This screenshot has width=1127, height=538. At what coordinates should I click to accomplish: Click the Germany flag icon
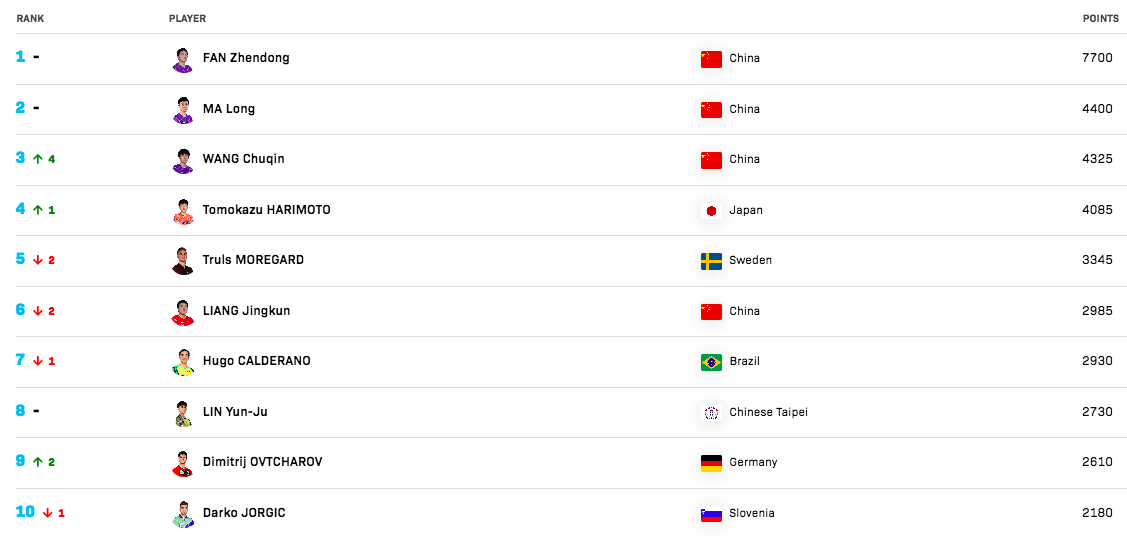711,463
